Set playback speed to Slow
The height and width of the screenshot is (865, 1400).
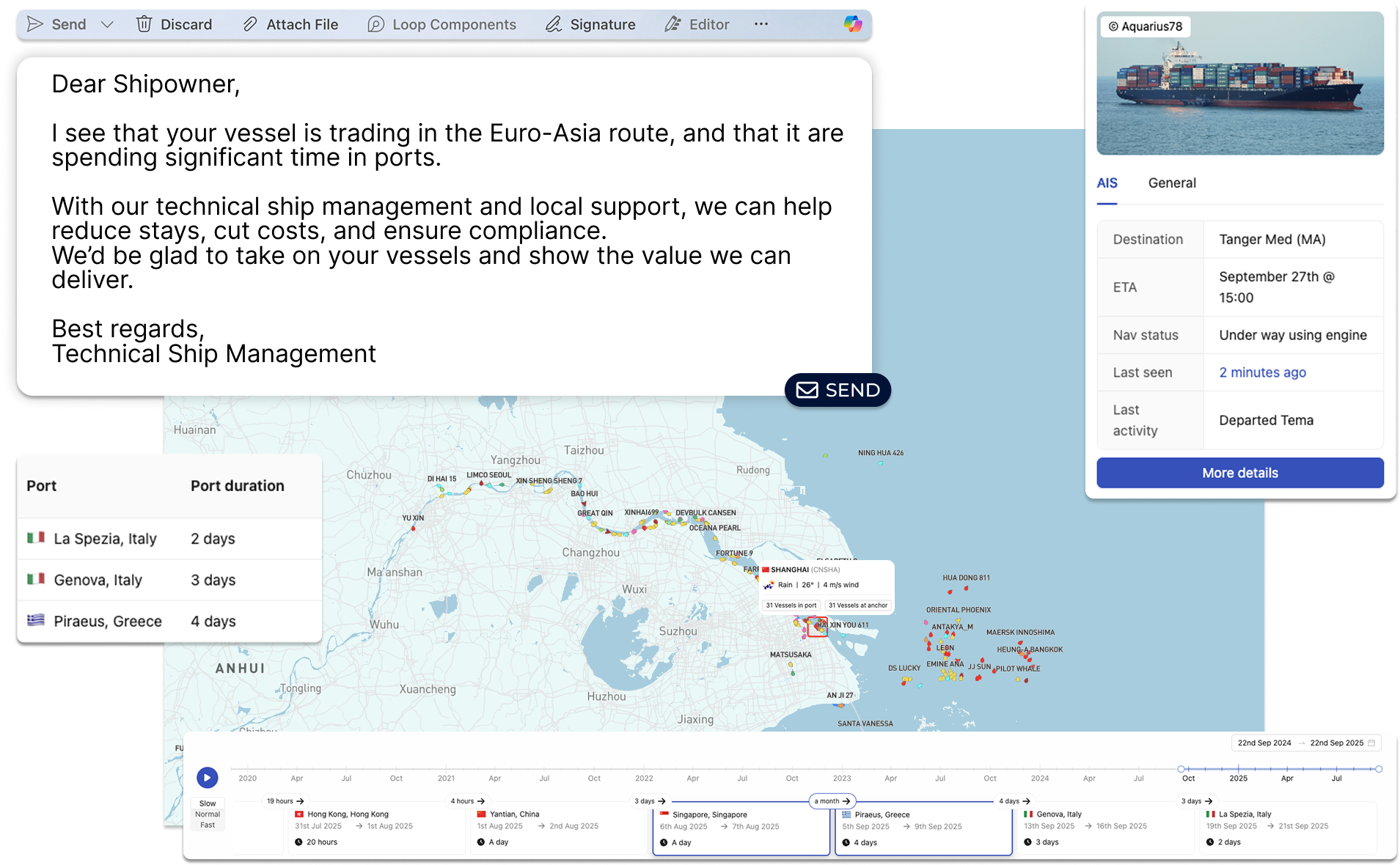(208, 803)
